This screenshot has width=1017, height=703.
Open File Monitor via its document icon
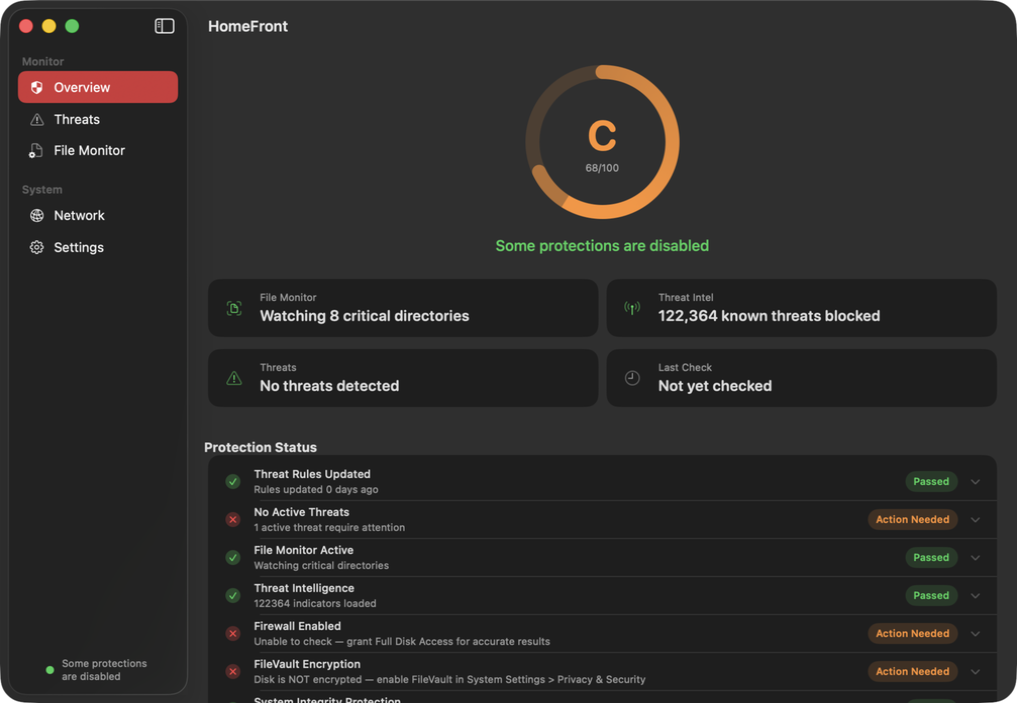click(x=36, y=150)
